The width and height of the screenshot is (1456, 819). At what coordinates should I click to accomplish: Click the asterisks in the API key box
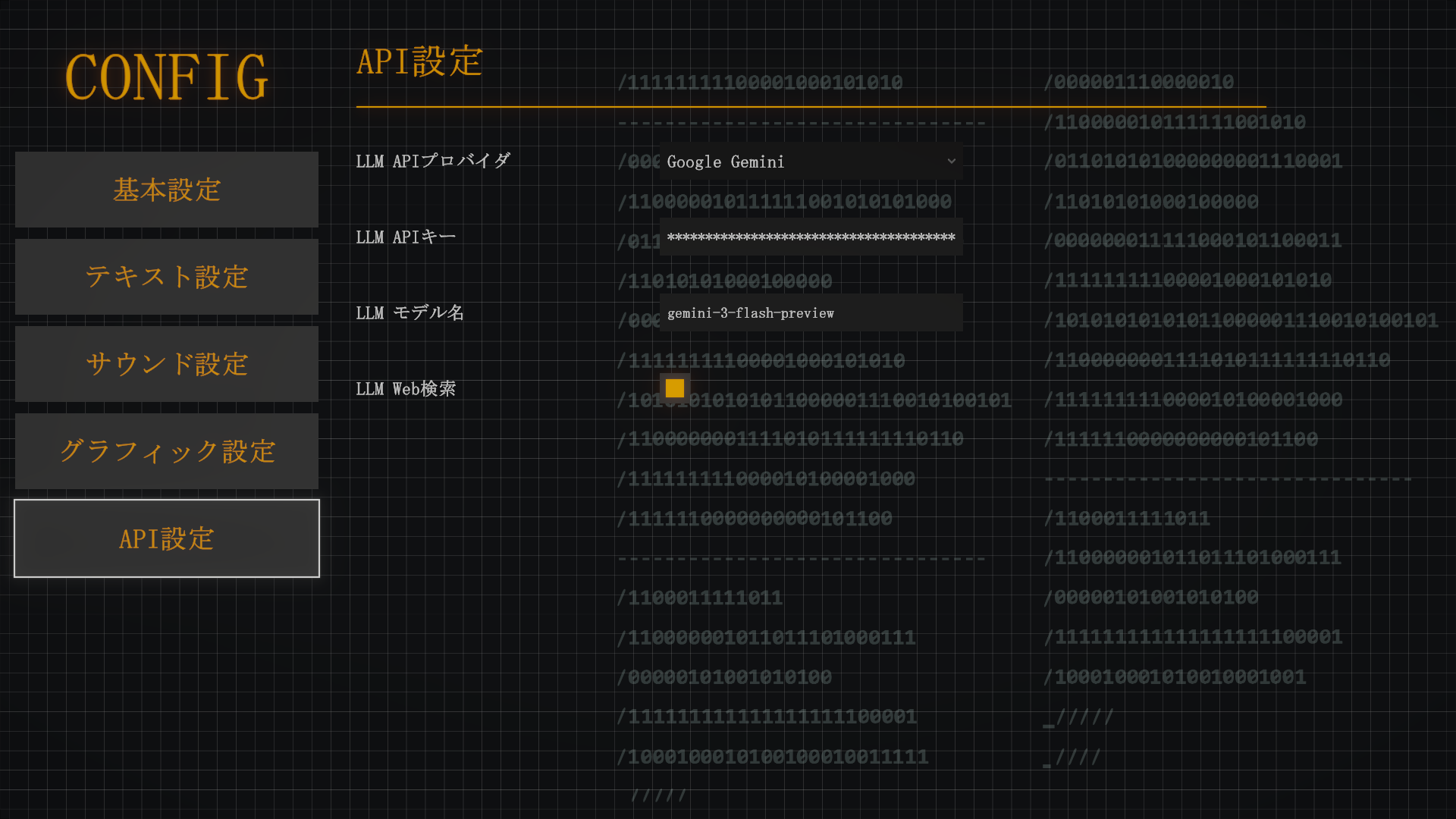pos(811,237)
